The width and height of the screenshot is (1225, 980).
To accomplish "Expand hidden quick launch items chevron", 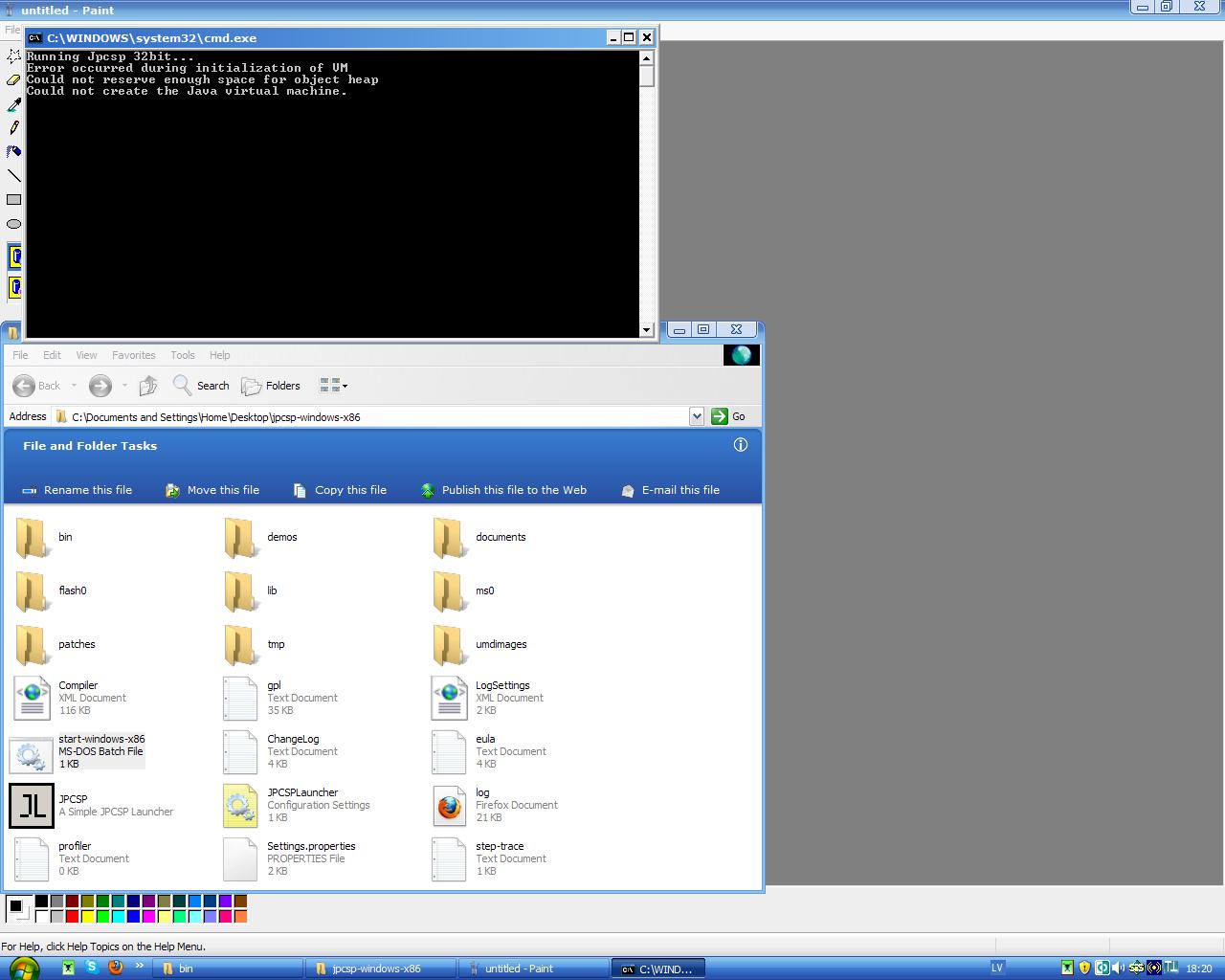I will point(139,967).
